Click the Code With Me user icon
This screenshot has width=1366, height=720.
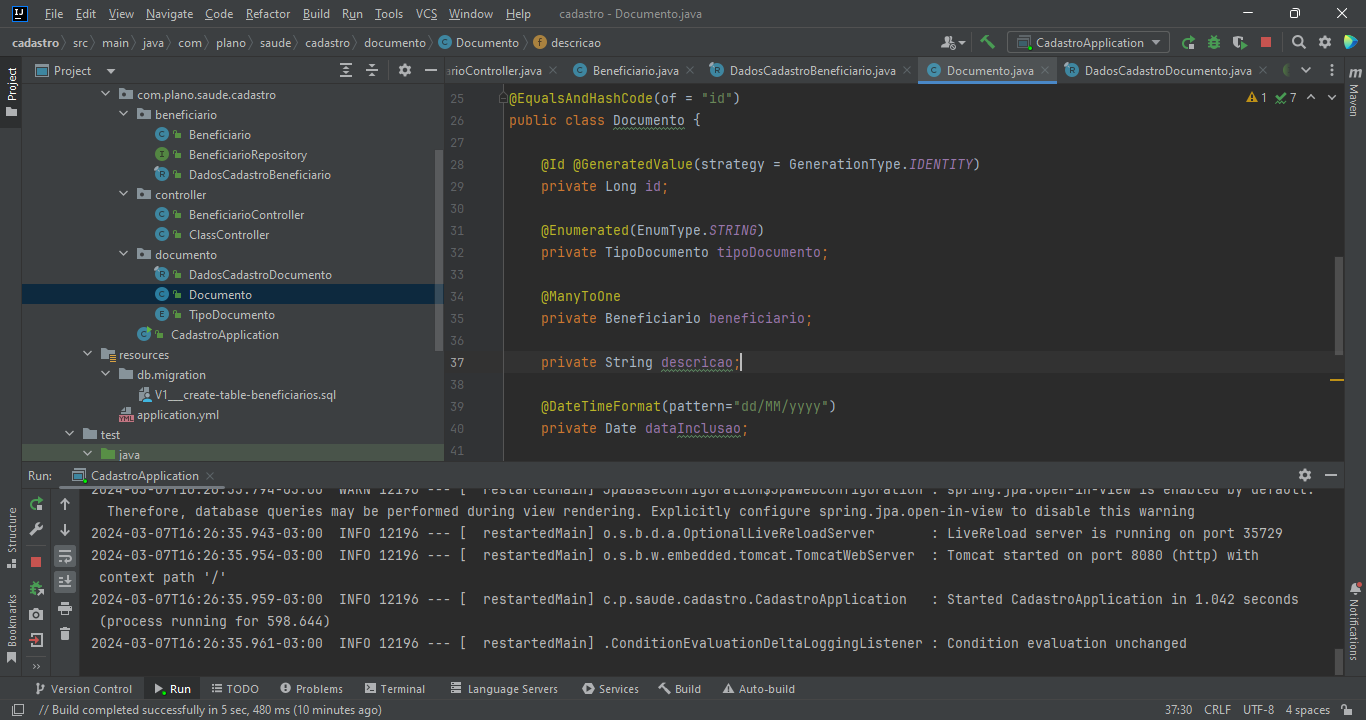point(953,42)
